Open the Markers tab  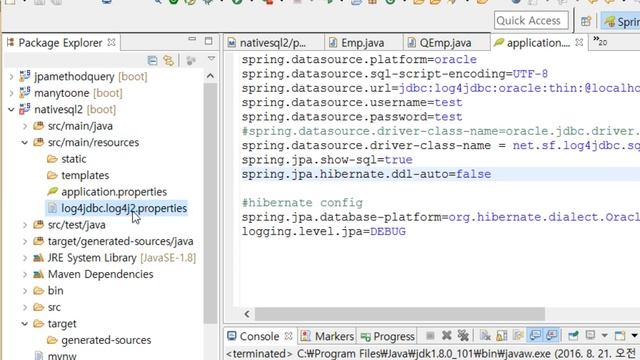pyautogui.click(x=328, y=336)
